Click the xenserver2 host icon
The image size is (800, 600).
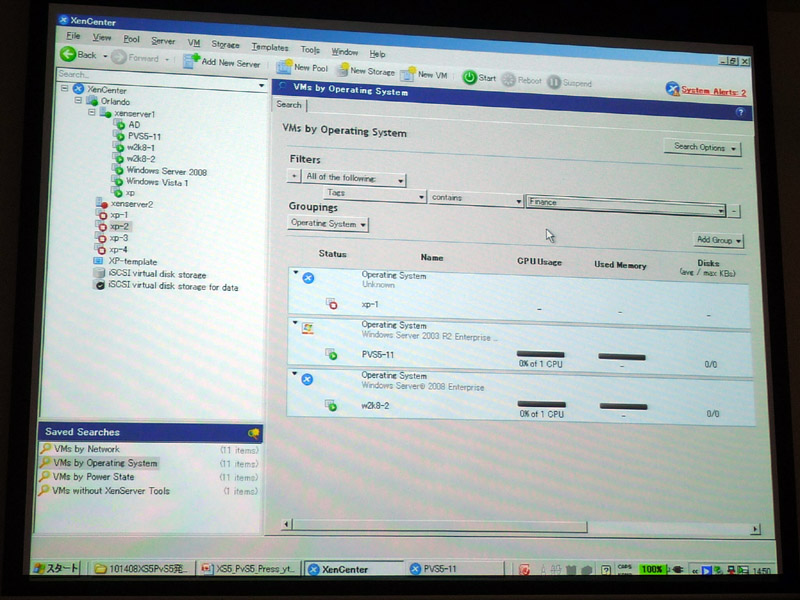coord(101,203)
